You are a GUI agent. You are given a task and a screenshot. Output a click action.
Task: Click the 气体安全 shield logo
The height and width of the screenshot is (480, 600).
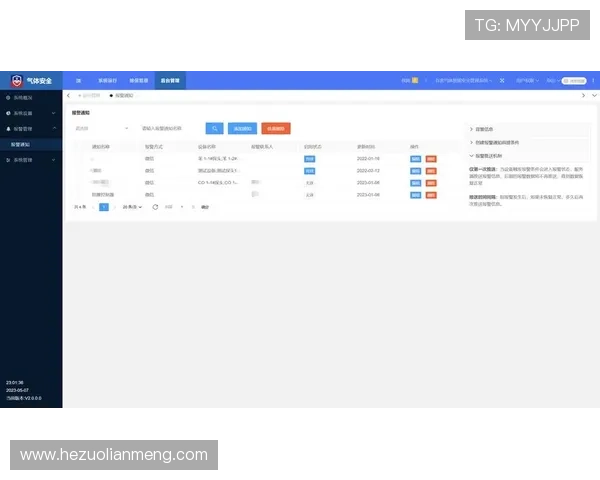click(17, 80)
